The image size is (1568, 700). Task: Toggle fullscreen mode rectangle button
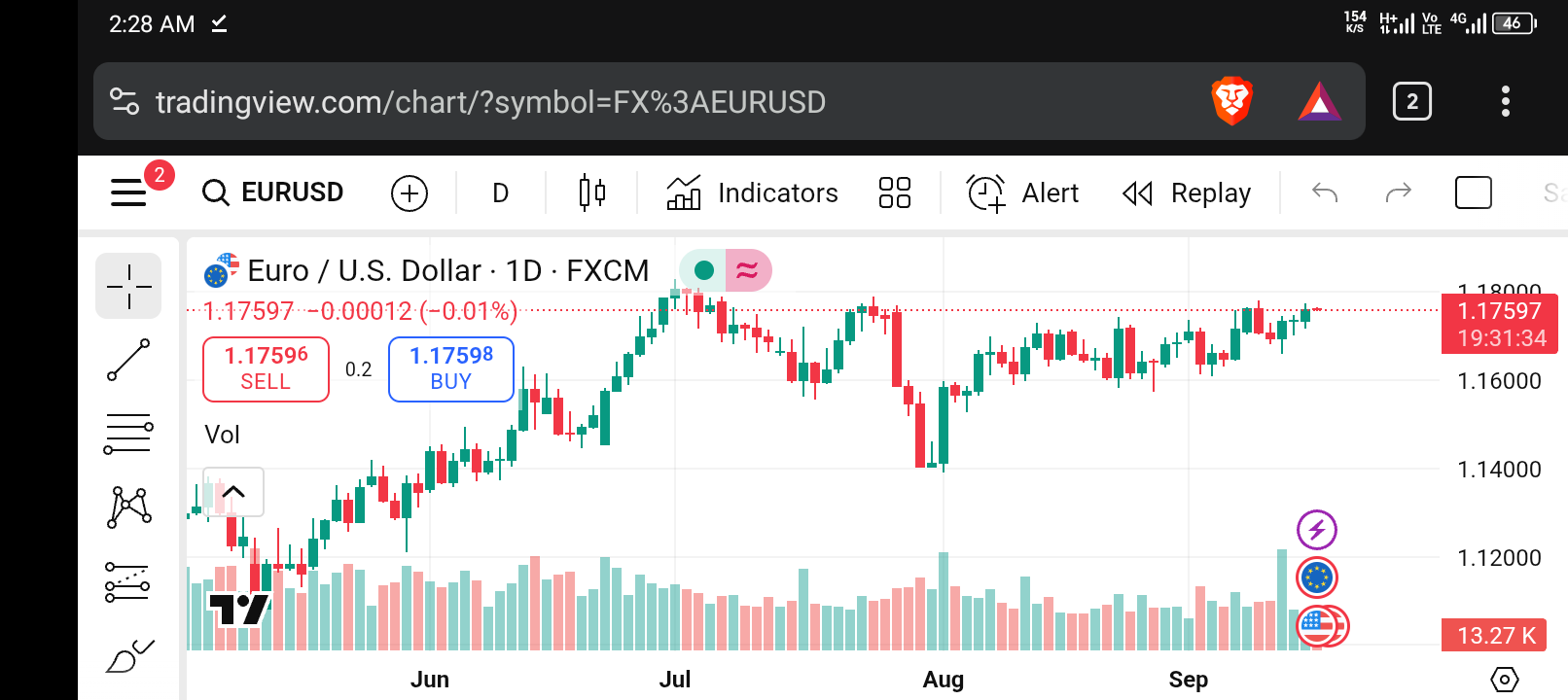[1473, 192]
